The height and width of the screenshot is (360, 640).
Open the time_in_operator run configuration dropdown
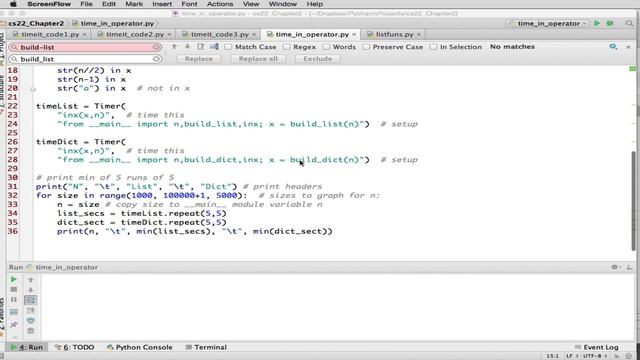pyautogui.click(x=548, y=23)
